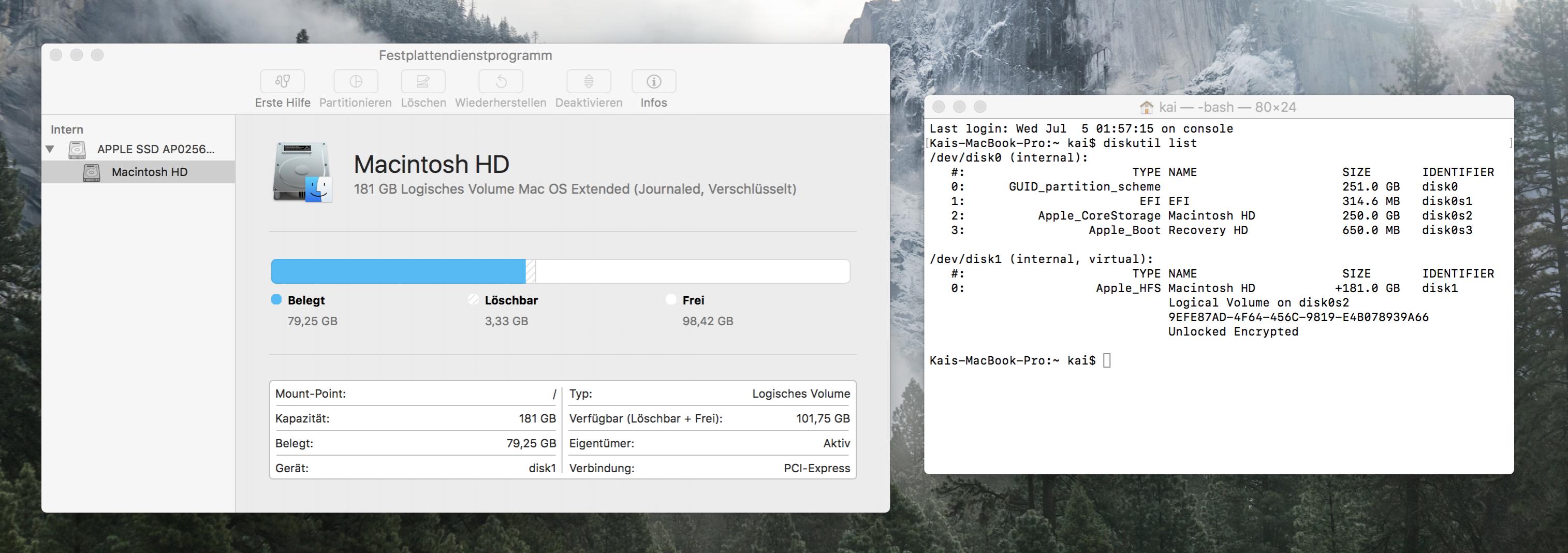
Task: Close the Terminal window
Action: point(939,107)
